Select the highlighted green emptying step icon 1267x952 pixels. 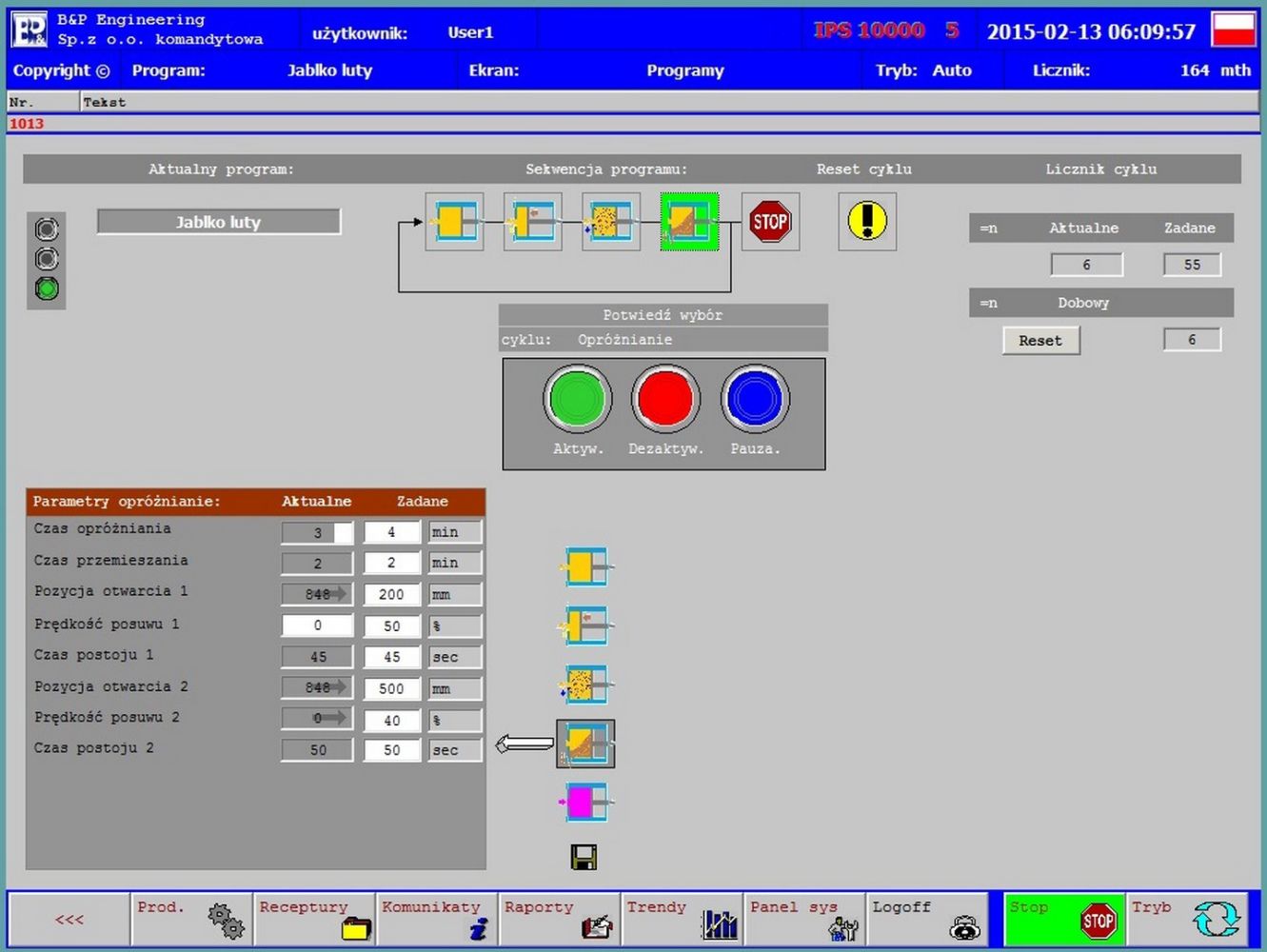pyautogui.click(x=689, y=222)
